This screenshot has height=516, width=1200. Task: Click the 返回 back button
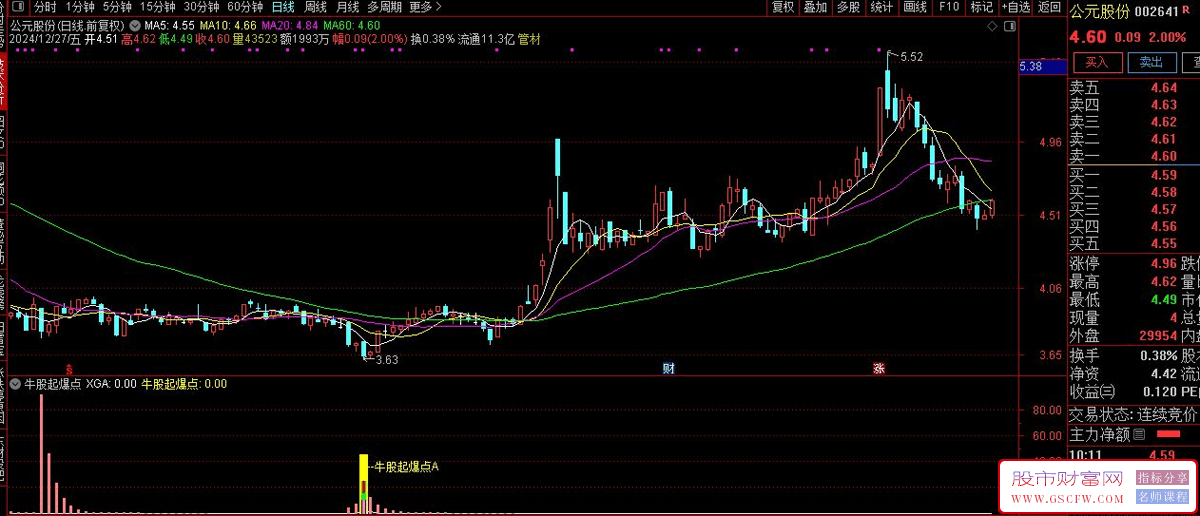[1049, 7]
